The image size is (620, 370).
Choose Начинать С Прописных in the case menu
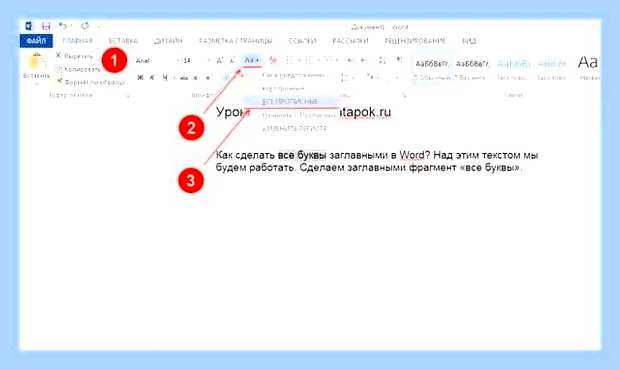pos(299,115)
